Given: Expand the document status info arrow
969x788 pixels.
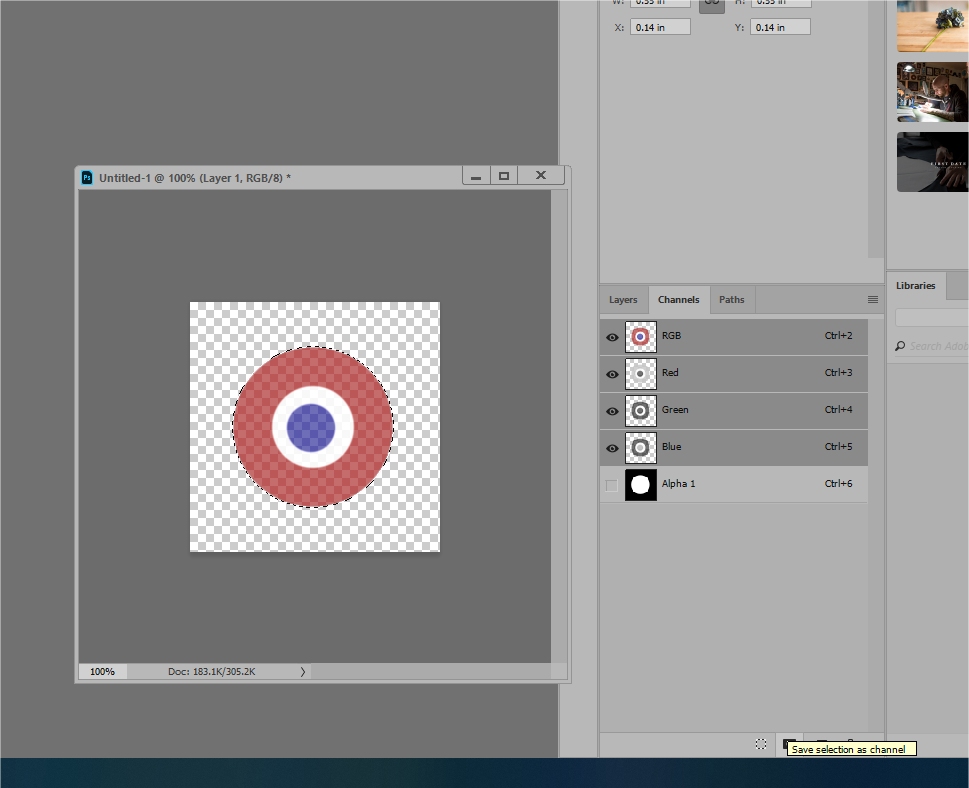Looking at the screenshot, I should click(x=303, y=672).
